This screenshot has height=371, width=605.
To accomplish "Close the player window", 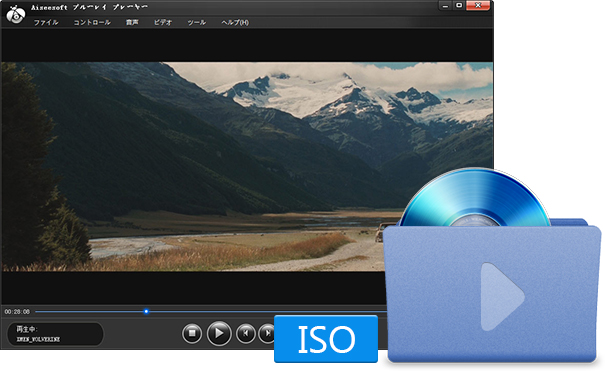I will 478,6.
